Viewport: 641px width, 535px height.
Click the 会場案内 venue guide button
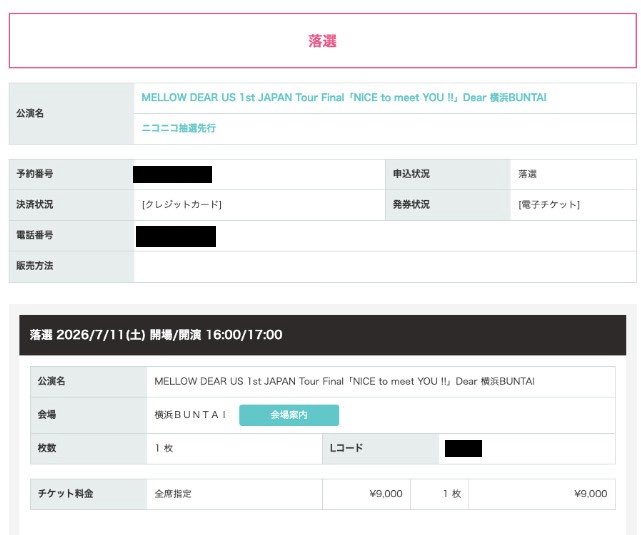pos(289,415)
